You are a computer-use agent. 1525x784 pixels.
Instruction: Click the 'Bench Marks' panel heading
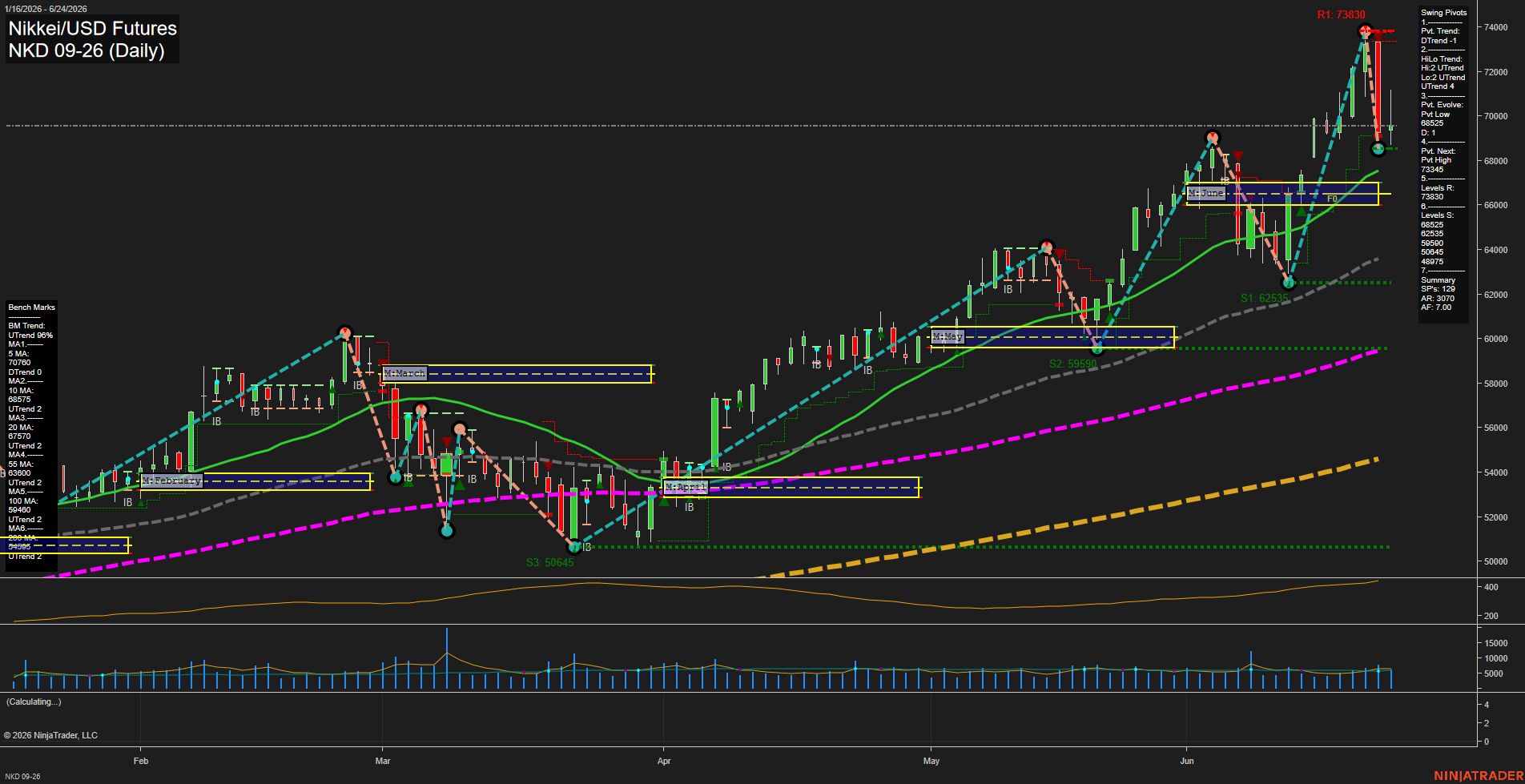pyautogui.click(x=32, y=308)
